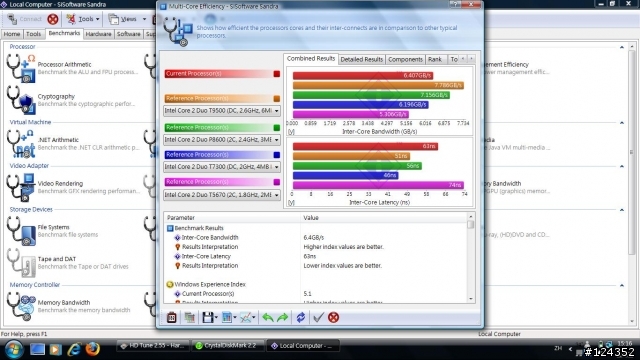Image resolution: width=640 pixels, height=360 pixels.
Task: Click the line graph icon in dialog toolbar
Action: coord(245,318)
